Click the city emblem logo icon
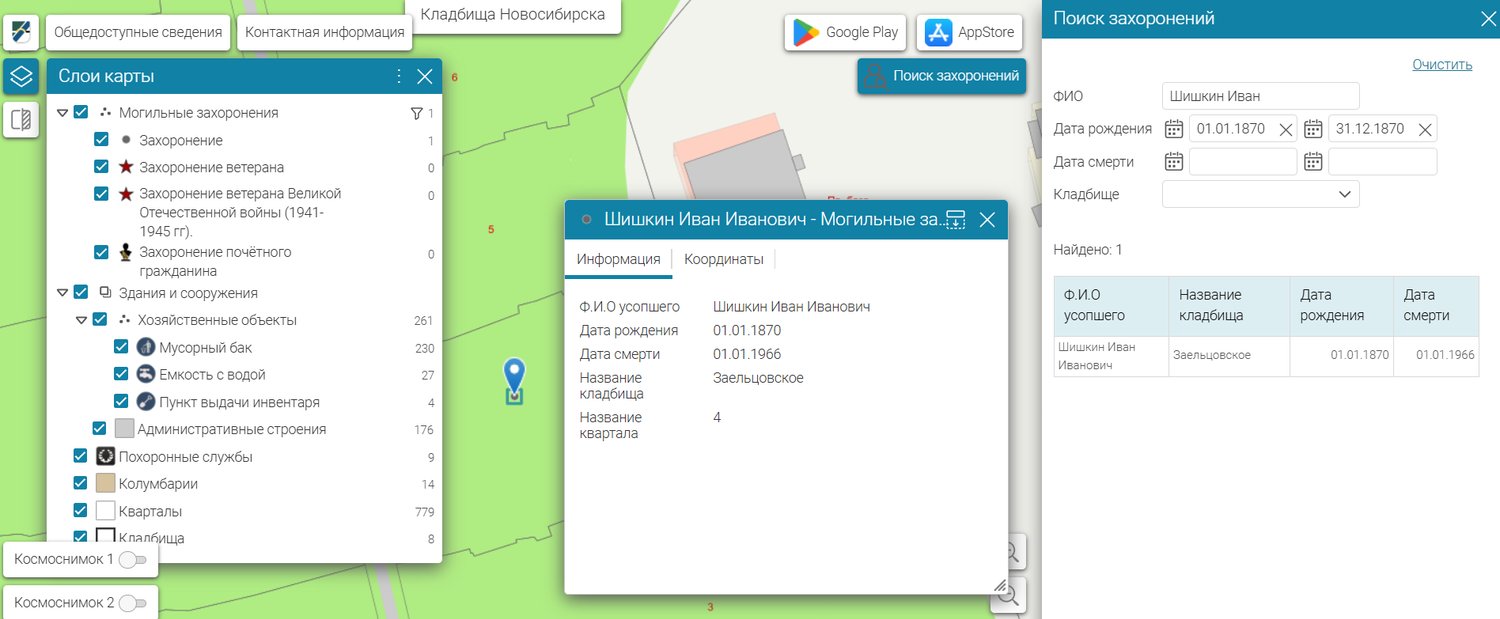This screenshot has width=1500, height=619. [21, 31]
